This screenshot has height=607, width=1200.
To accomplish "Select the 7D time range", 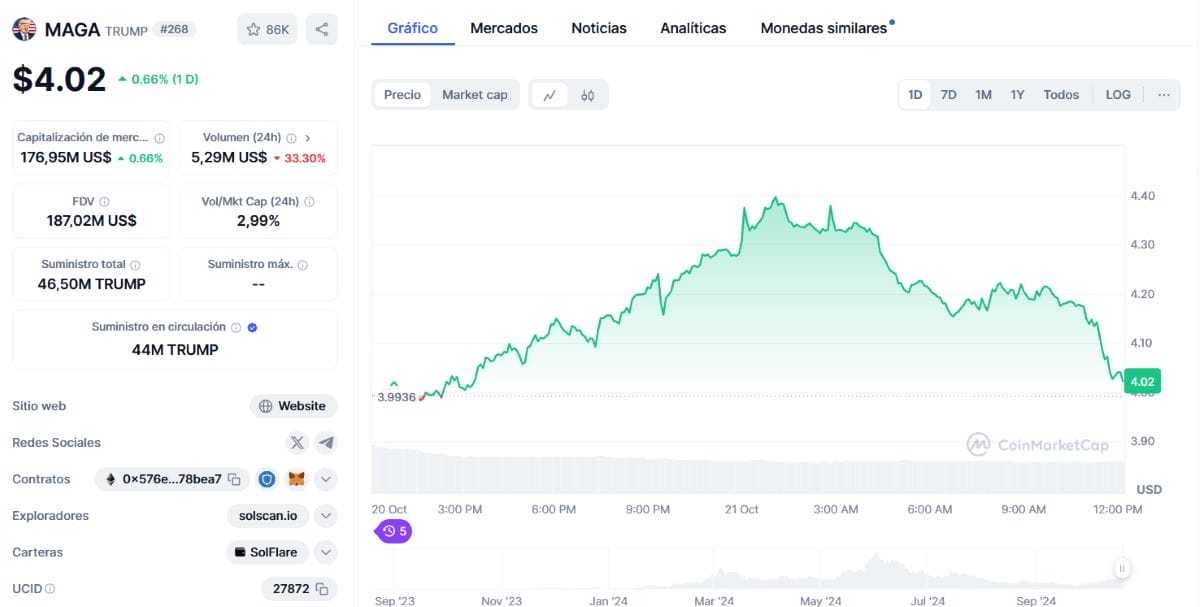I will click(x=948, y=95).
